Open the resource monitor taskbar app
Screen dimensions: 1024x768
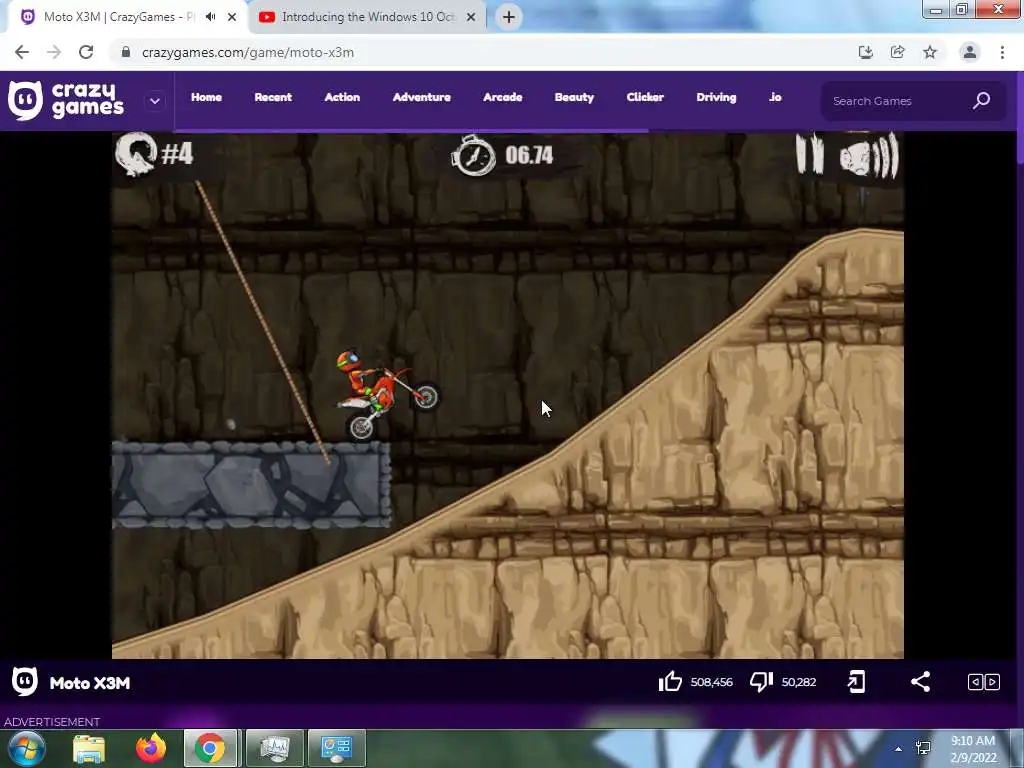(x=274, y=748)
